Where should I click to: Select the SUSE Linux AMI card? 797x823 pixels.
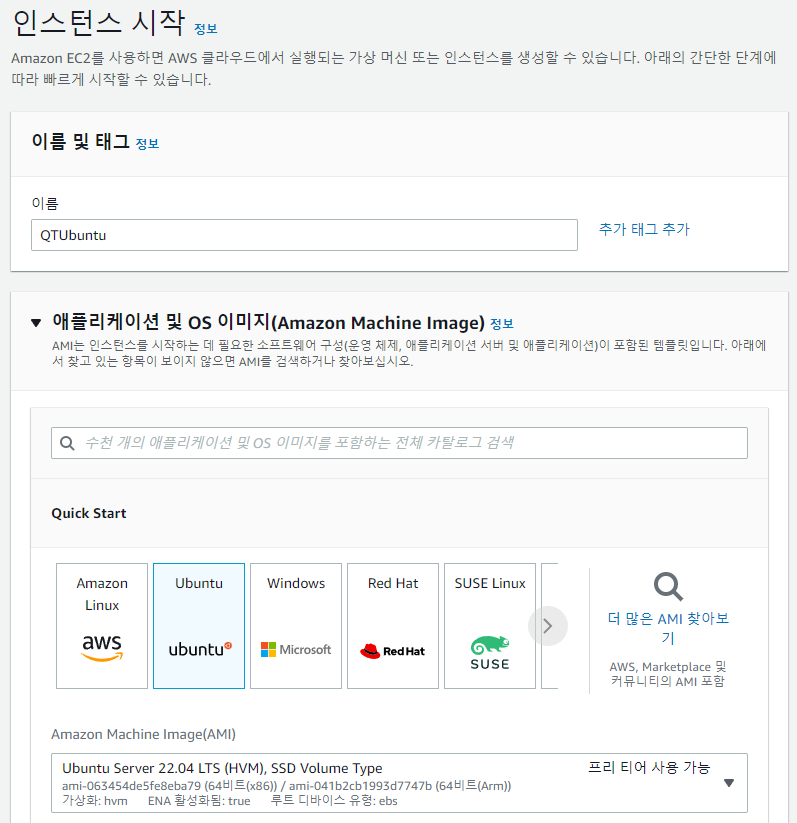click(x=490, y=626)
